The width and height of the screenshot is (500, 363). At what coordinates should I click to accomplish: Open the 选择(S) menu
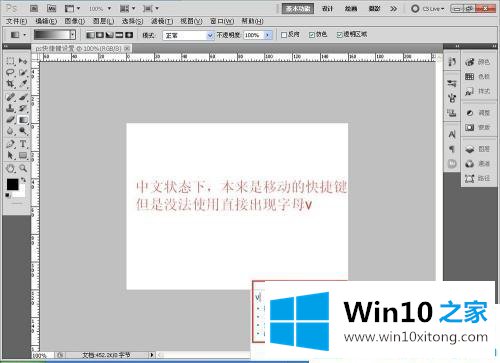pyautogui.click(x=132, y=21)
